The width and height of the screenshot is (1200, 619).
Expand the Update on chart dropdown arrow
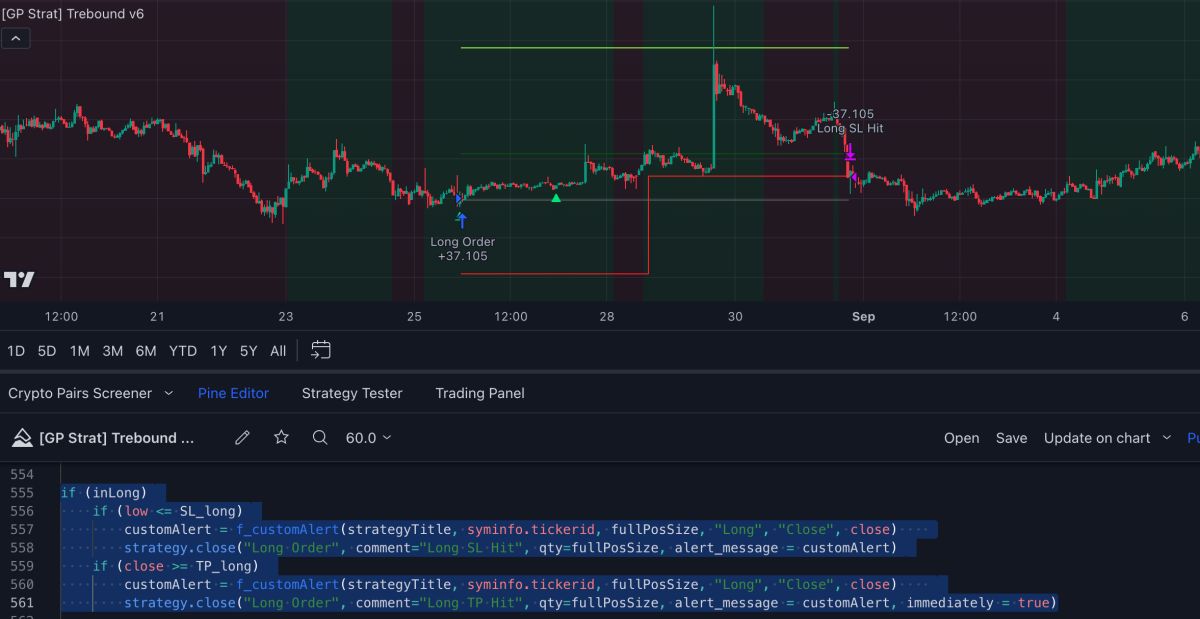coord(1166,438)
